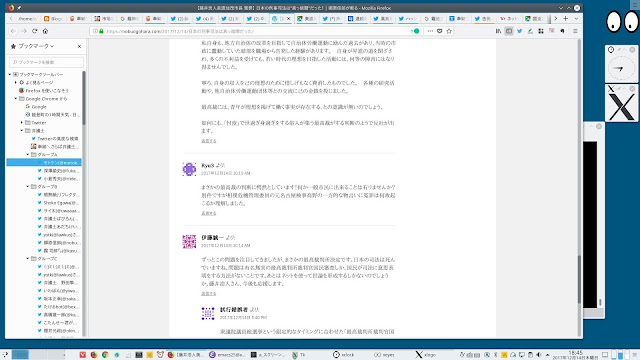Click reply link under Ryu3 comment
This screenshot has width=640, height=360.
coord(209,213)
